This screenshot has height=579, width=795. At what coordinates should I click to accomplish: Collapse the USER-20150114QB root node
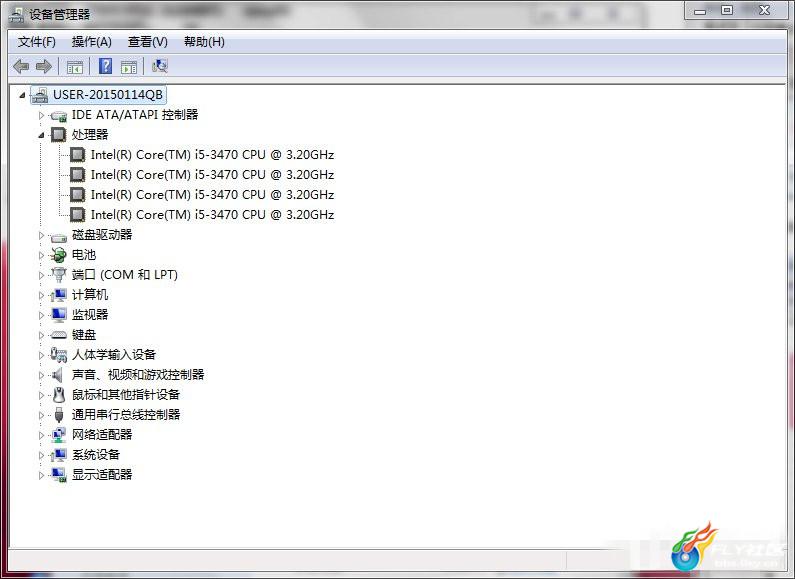(22, 95)
